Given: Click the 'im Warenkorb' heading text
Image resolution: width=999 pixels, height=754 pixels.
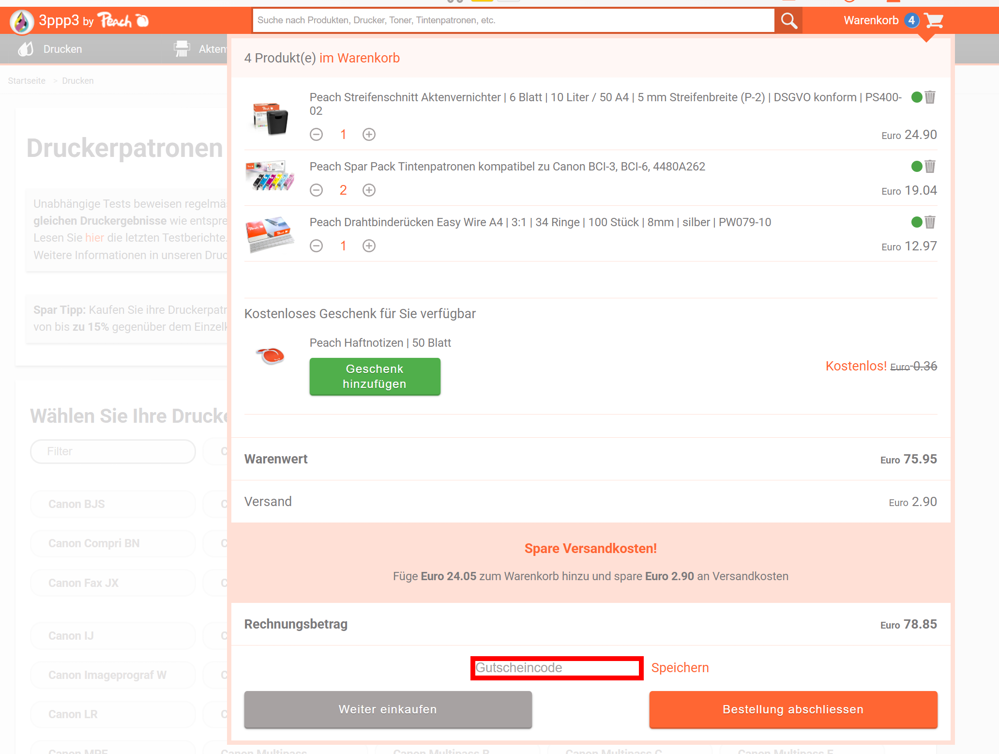Looking at the screenshot, I should [x=360, y=58].
